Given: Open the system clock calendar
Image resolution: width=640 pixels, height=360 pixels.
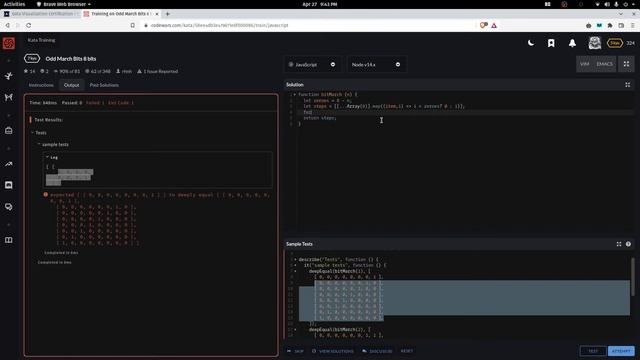Looking at the screenshot, I should [x=320, y=4].
